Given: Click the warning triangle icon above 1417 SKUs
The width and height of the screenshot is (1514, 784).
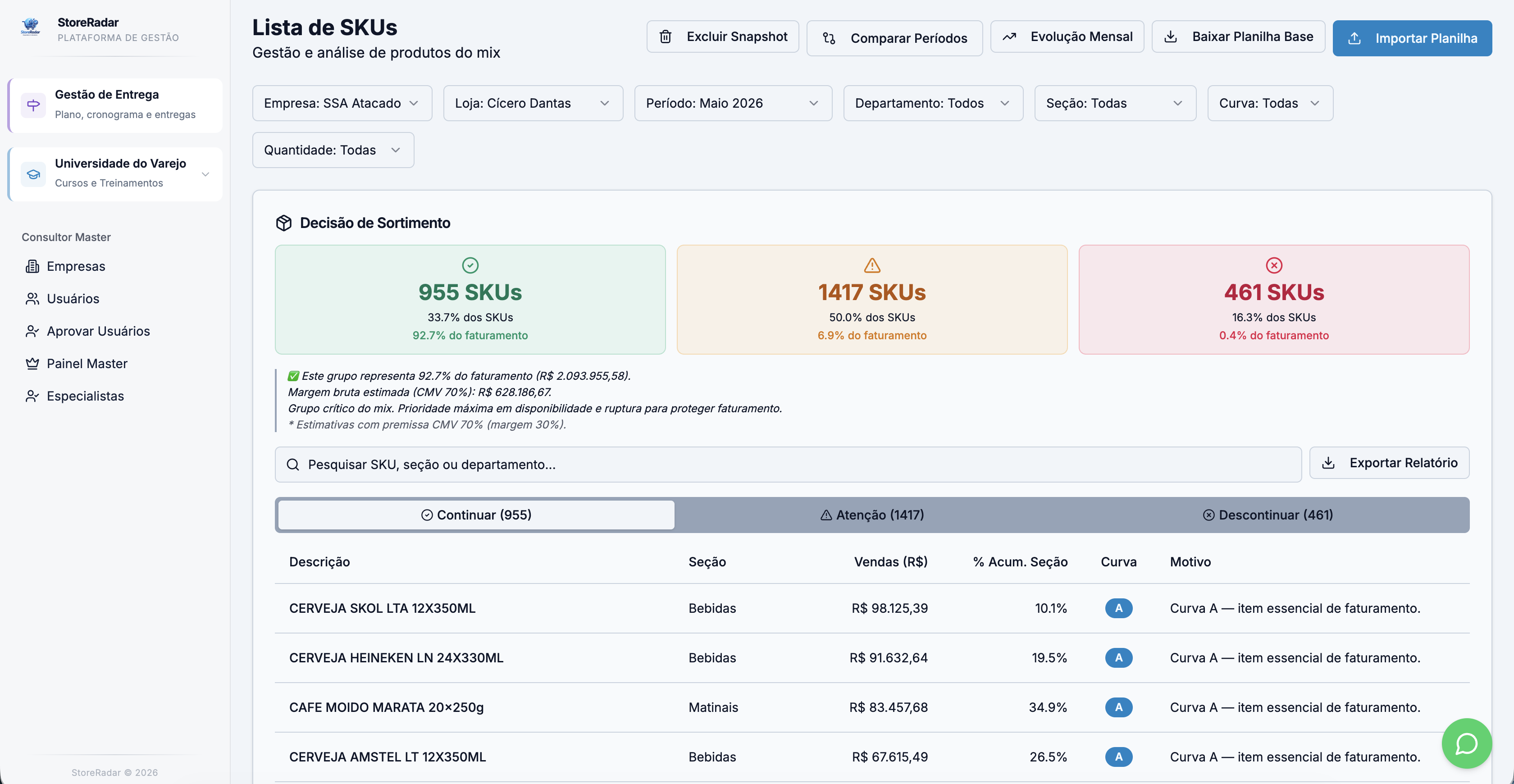Looking at the screenshot, I should (x=872, y=265).
